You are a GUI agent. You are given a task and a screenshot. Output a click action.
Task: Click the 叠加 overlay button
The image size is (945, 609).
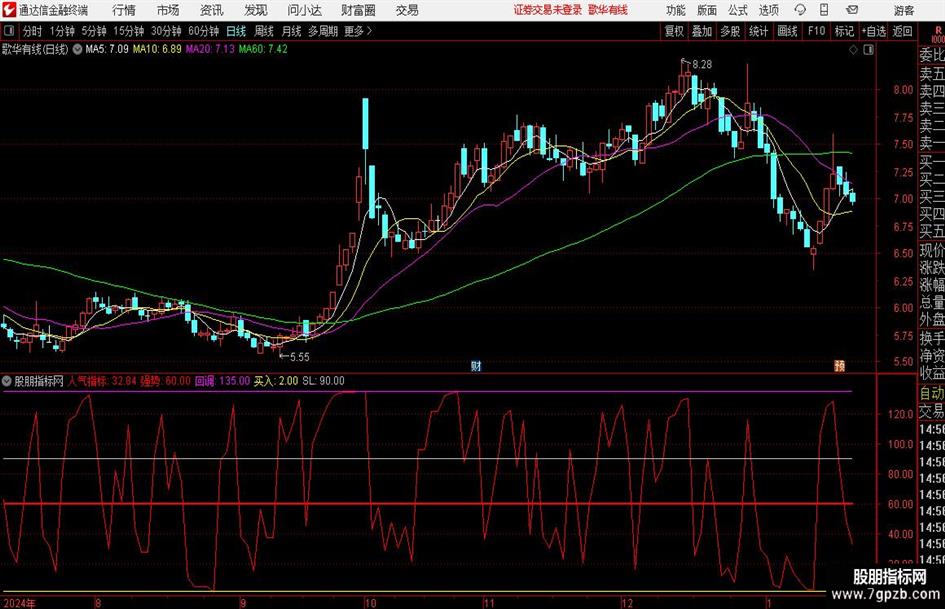point(702,31)
